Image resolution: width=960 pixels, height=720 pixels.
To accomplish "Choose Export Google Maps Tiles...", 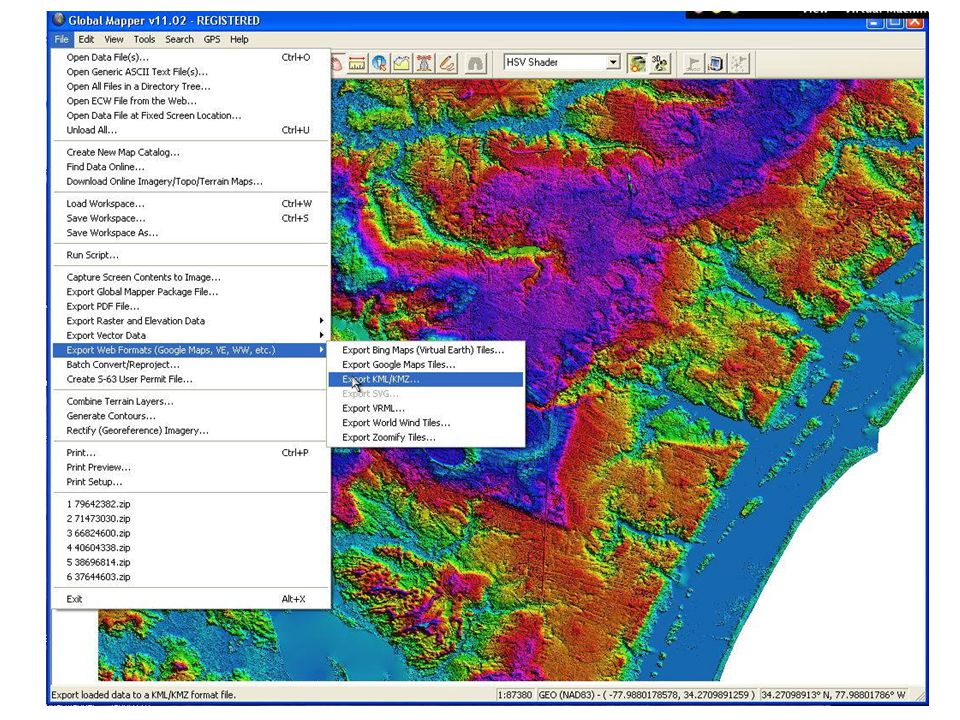I will (426, 364).
